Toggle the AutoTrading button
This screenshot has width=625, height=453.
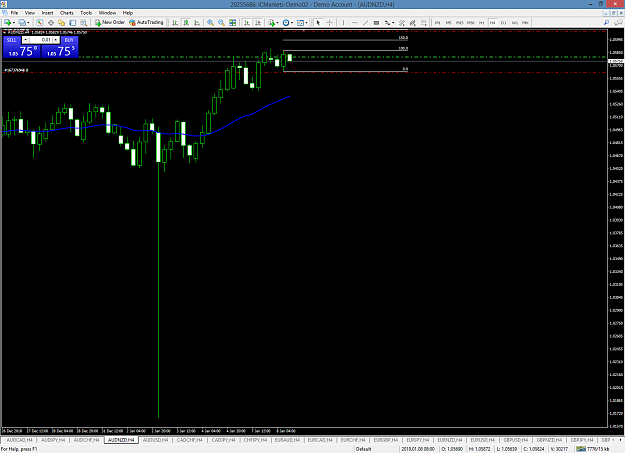tap(146, 22)
